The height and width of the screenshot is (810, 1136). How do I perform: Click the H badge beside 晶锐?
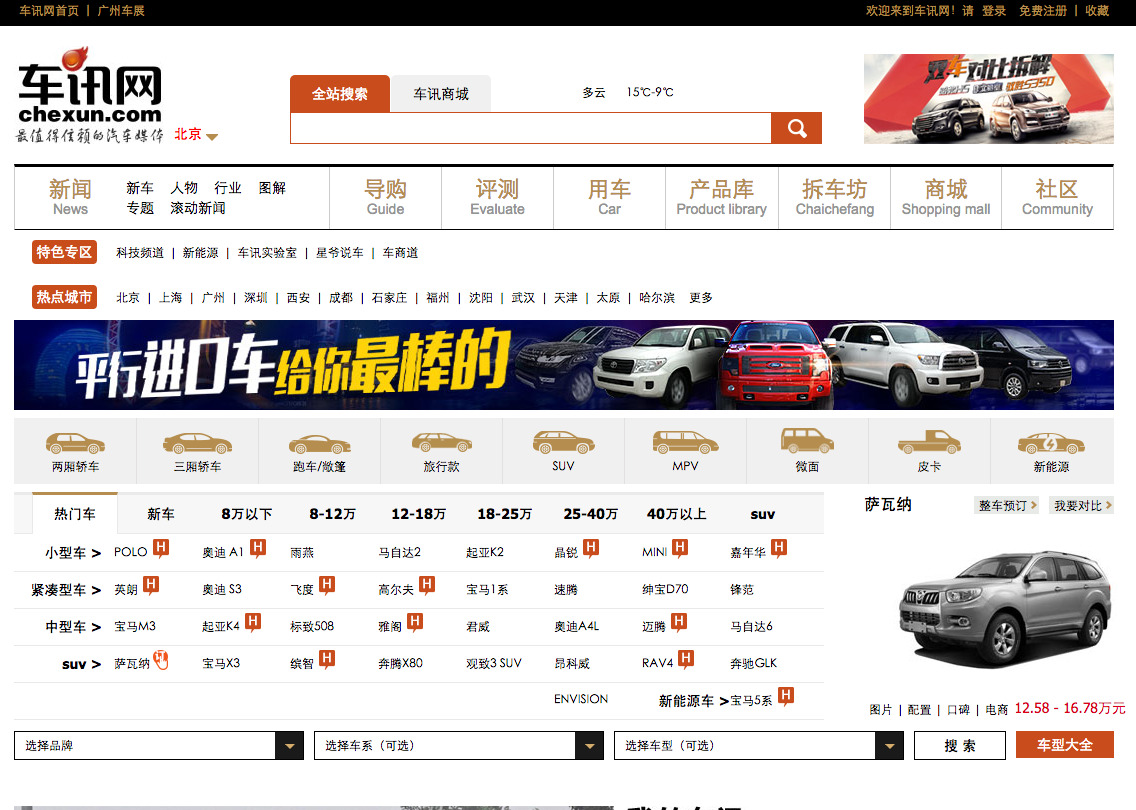pyautogui.click(x=591, y=548)
